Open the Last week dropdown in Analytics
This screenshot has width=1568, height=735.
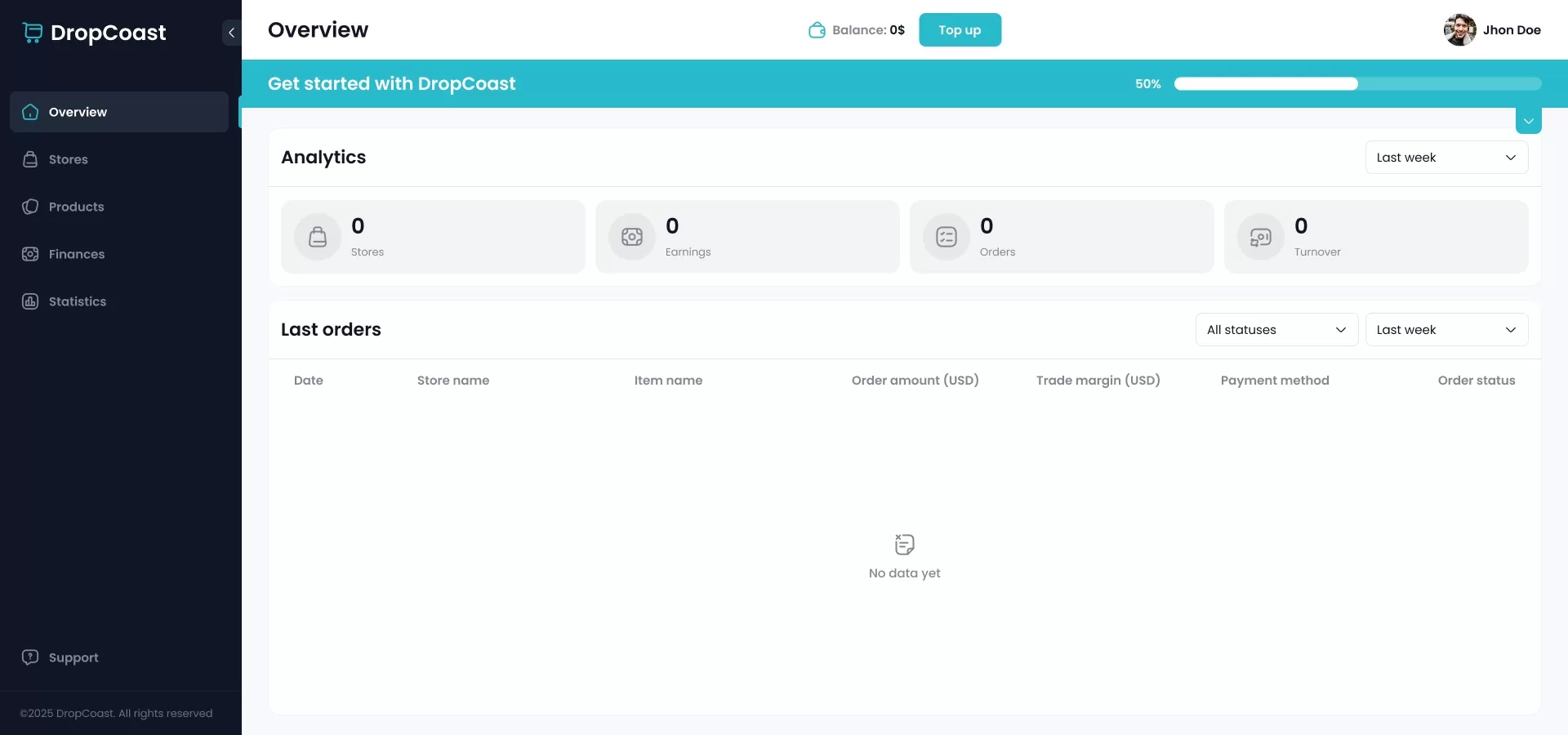tap(1446, 157)
